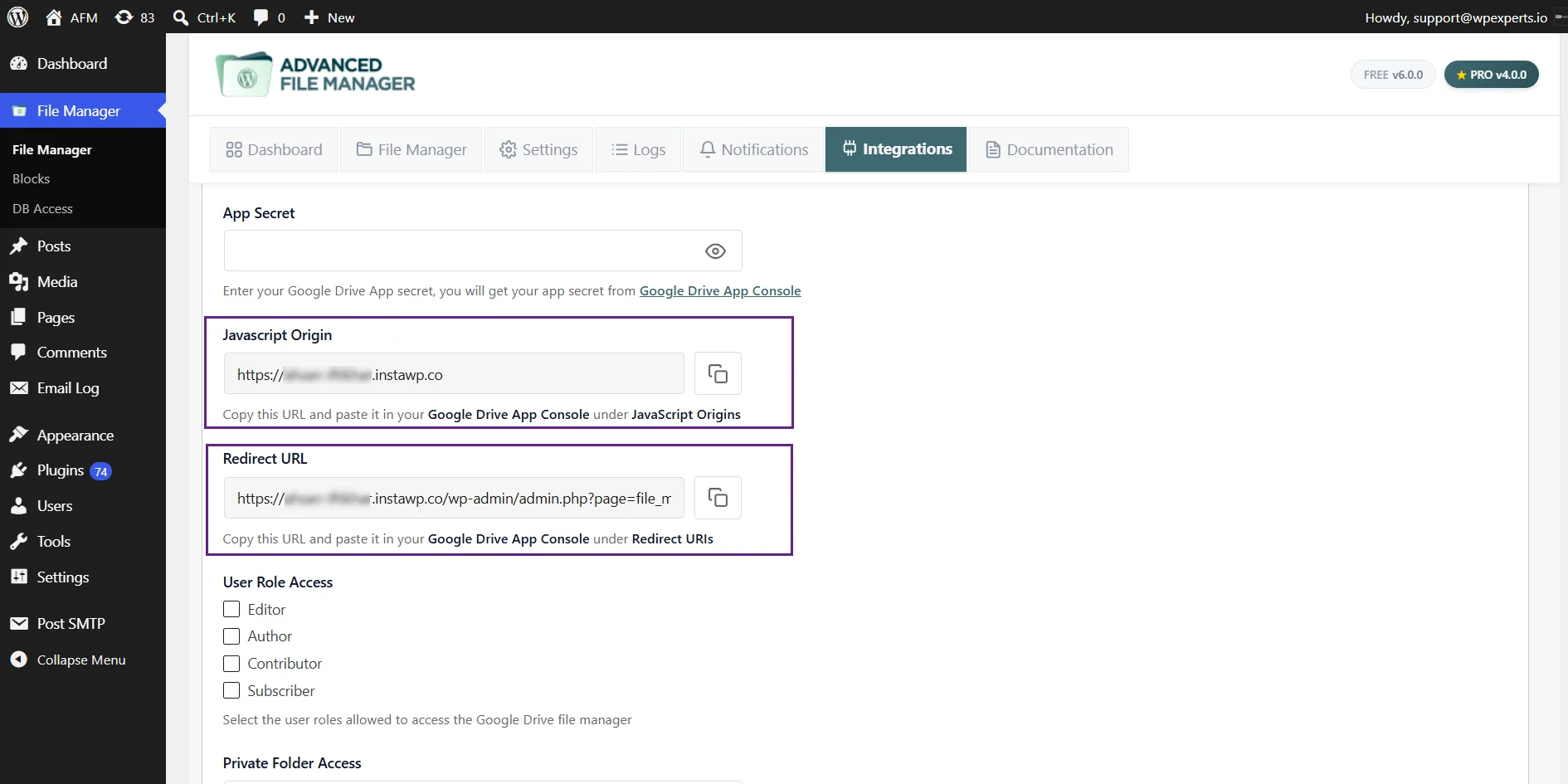Copy the Javascript Origin URL
Screen dimensions: 1568x784
click(718, 373)
